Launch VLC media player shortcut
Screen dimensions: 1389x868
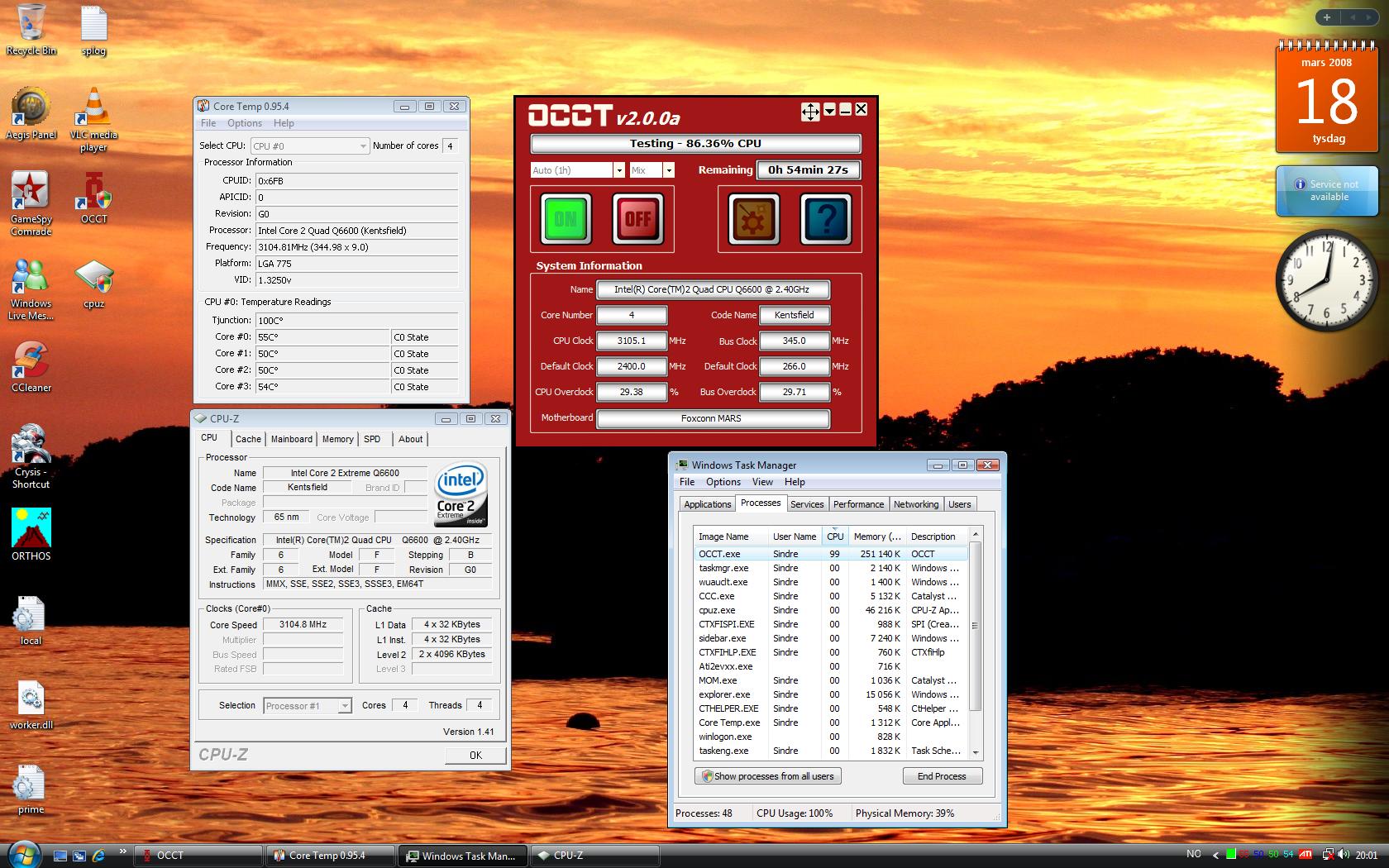pos(93,119)
